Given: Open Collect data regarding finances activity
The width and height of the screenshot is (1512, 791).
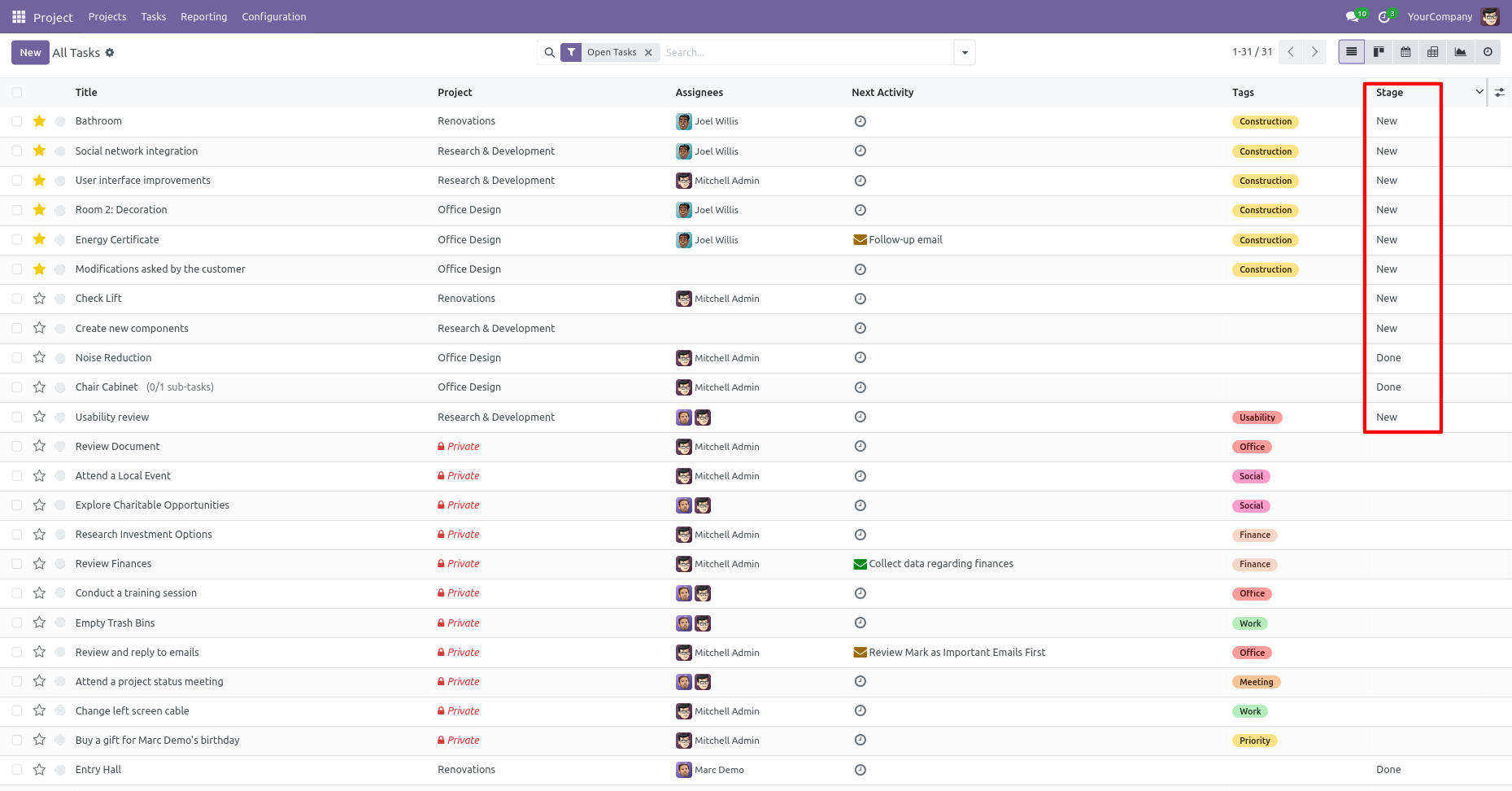Looking at the screenshot, I should (933, 563).
